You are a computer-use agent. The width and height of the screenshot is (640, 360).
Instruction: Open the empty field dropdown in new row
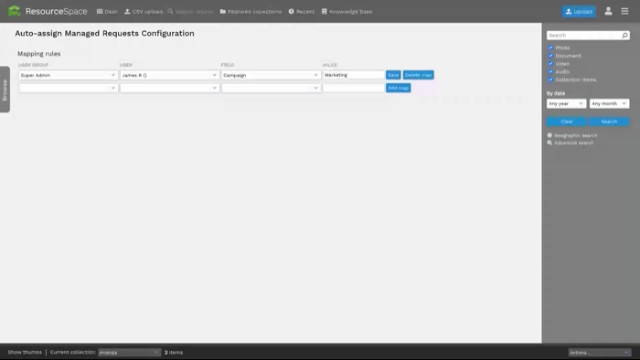pos(270,88)
